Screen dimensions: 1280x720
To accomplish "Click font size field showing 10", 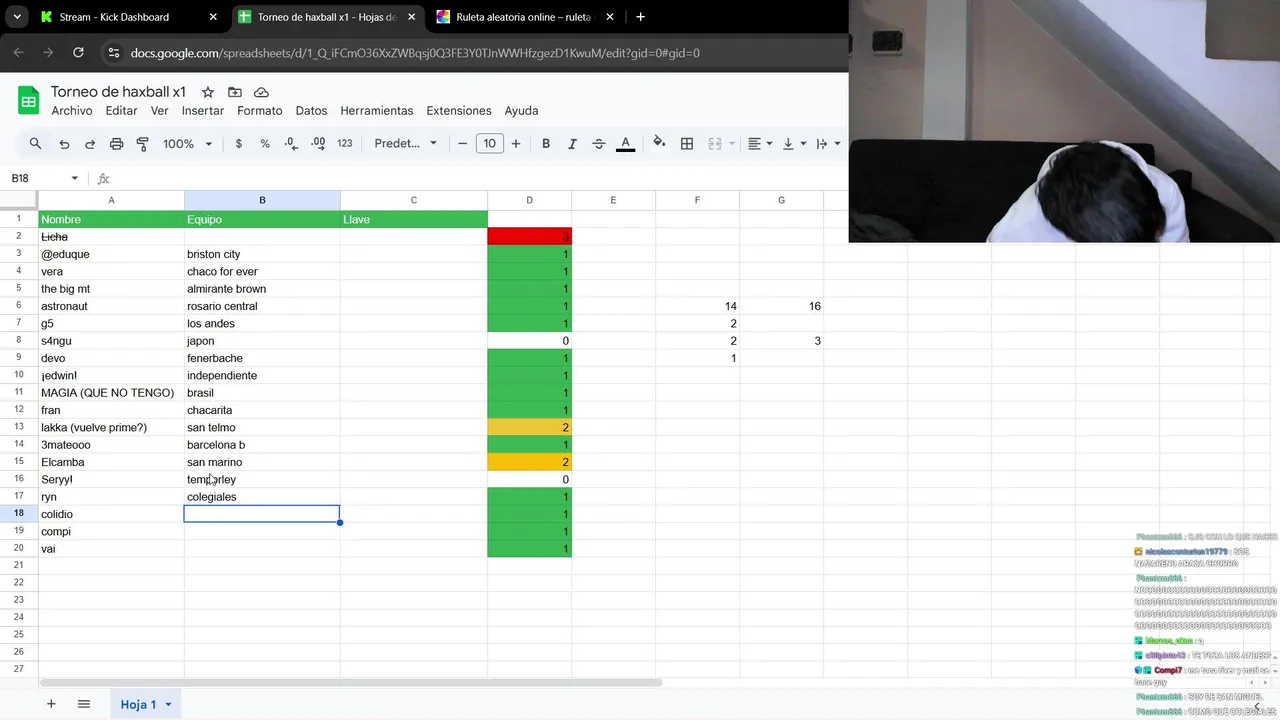I will pos(489,144).
